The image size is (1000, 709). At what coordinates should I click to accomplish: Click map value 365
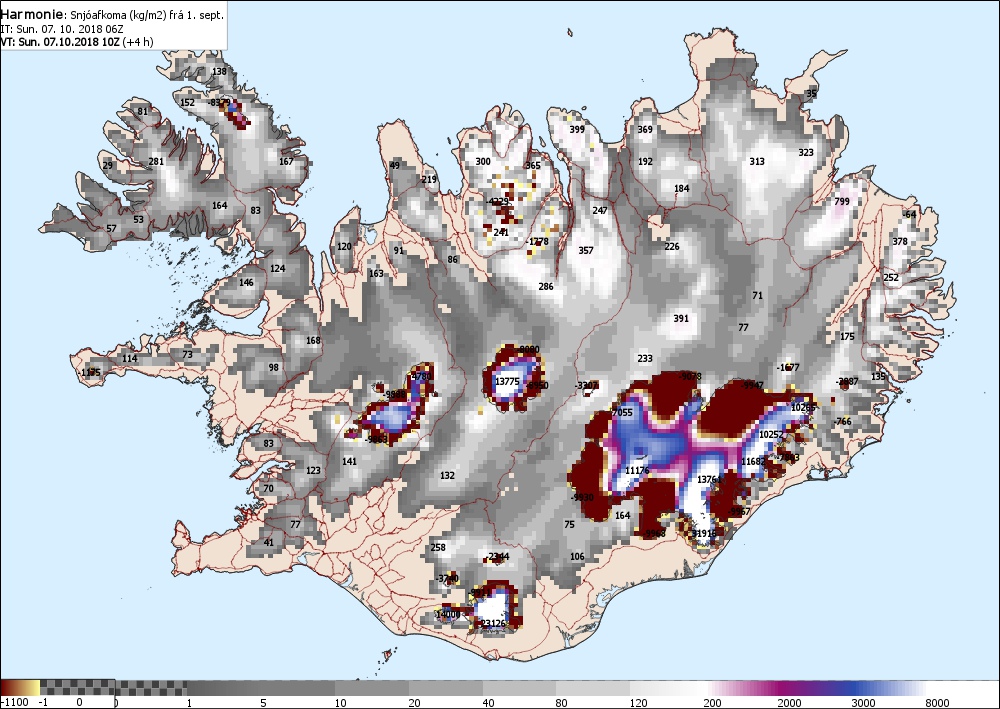tap(533, 166)
